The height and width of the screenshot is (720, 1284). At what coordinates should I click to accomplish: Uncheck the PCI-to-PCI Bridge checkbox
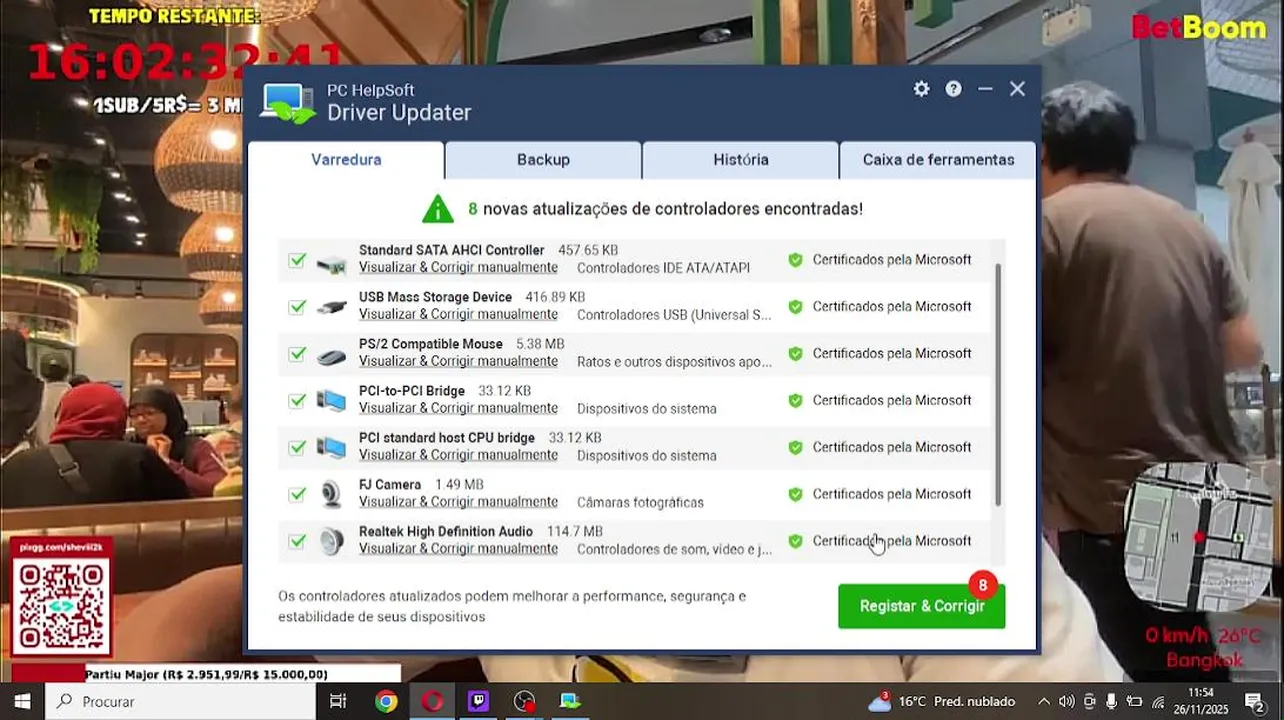297,401
